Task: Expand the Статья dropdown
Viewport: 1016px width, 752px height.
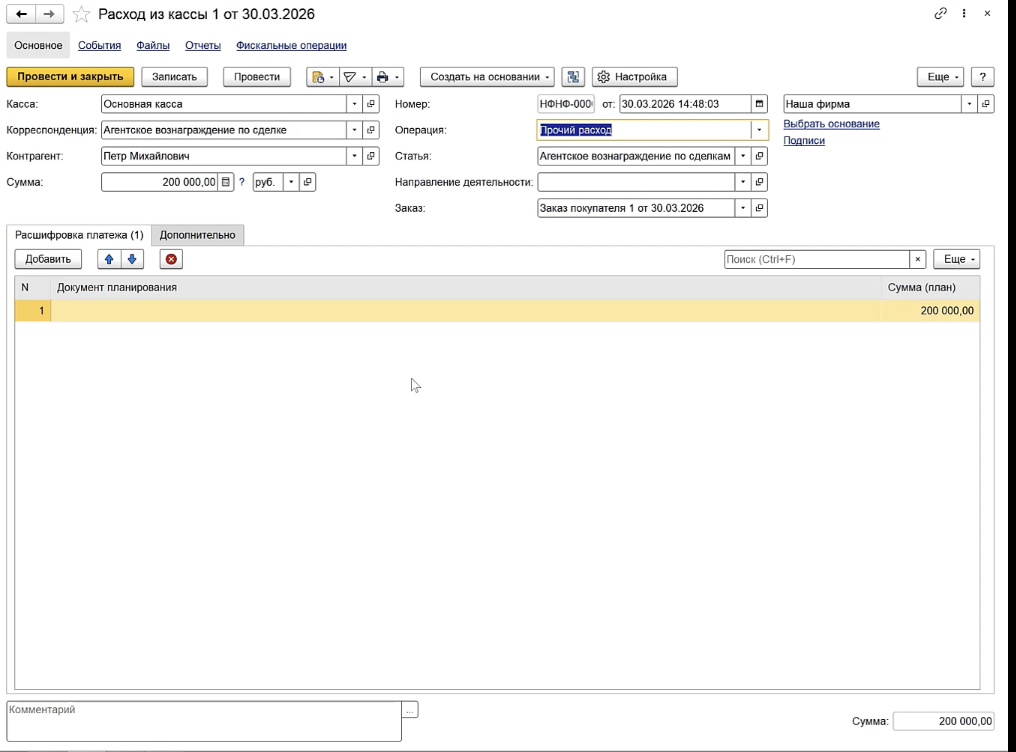Action: tap(743, 155)
